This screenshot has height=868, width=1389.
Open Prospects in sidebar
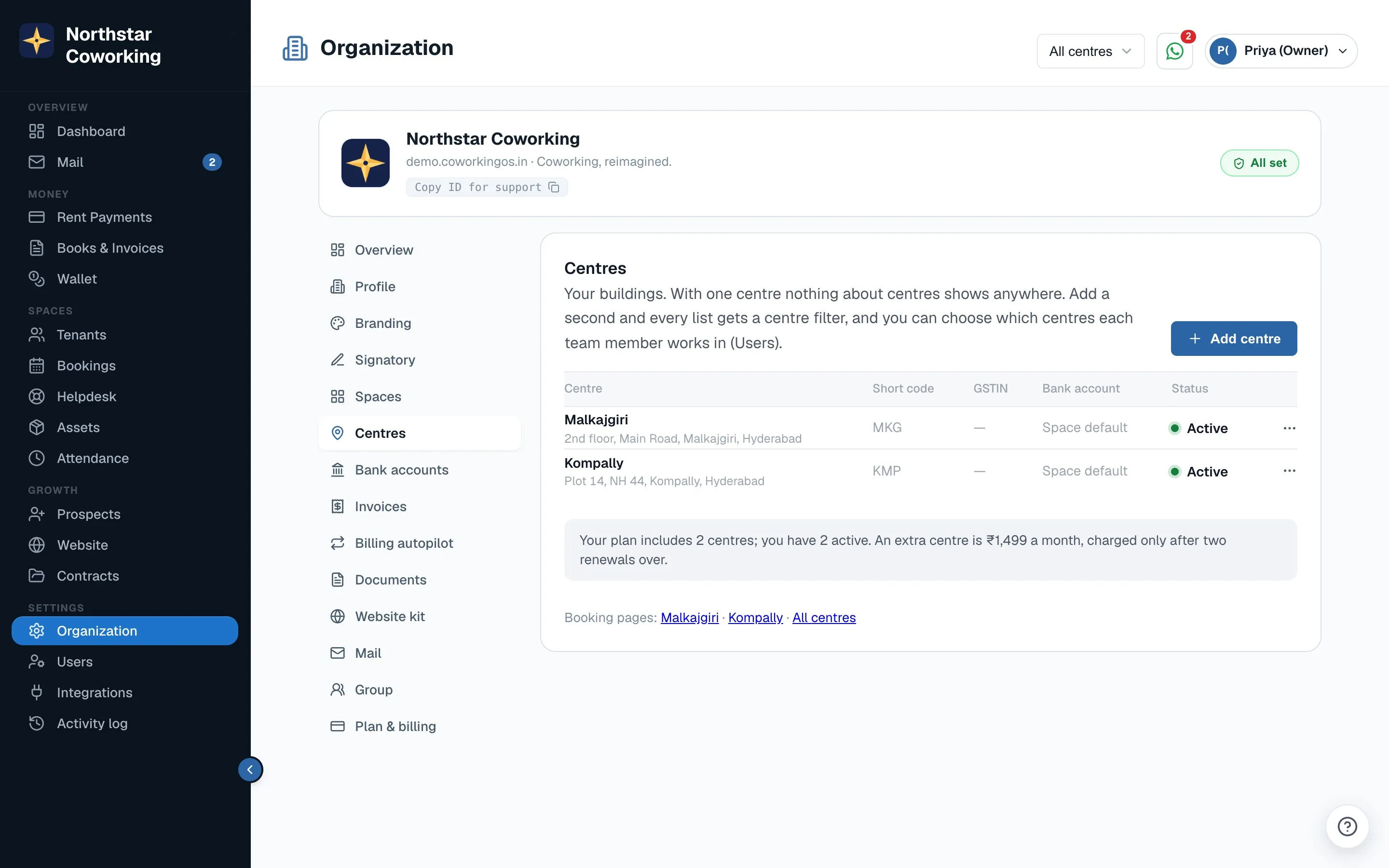pos(125,515)
